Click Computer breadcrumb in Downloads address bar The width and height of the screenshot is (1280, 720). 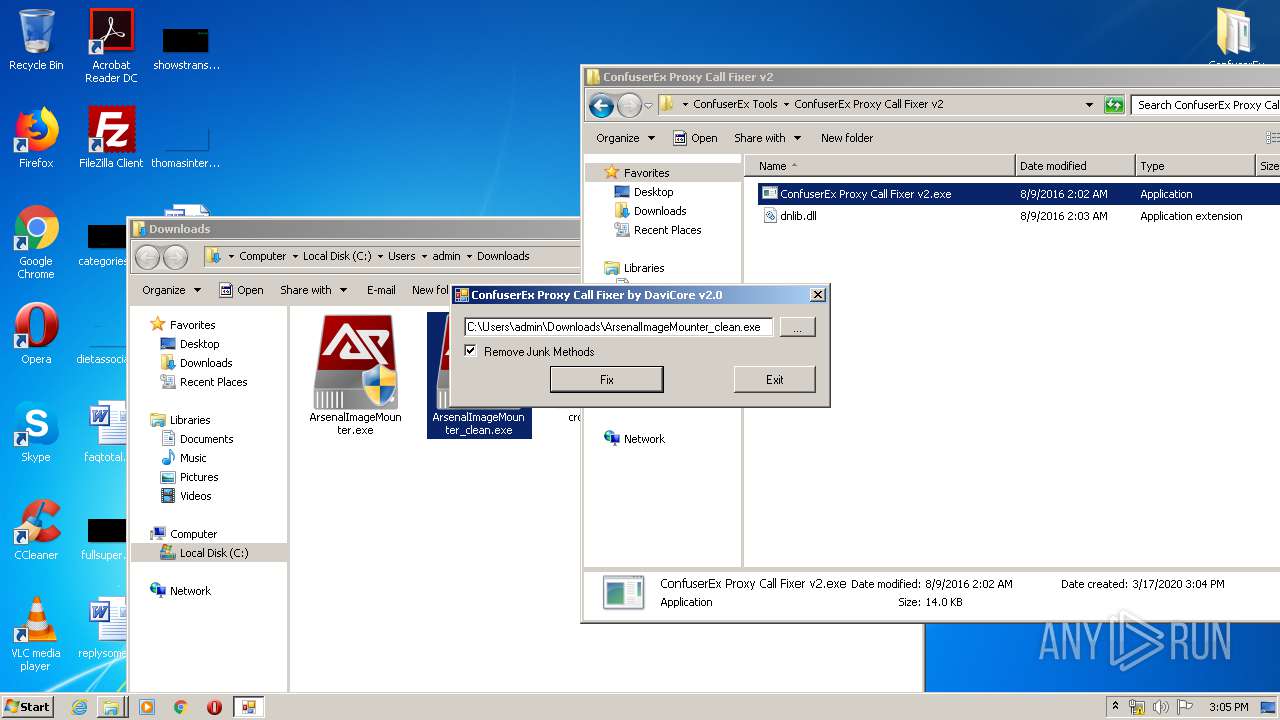click(x=262, y=256)
